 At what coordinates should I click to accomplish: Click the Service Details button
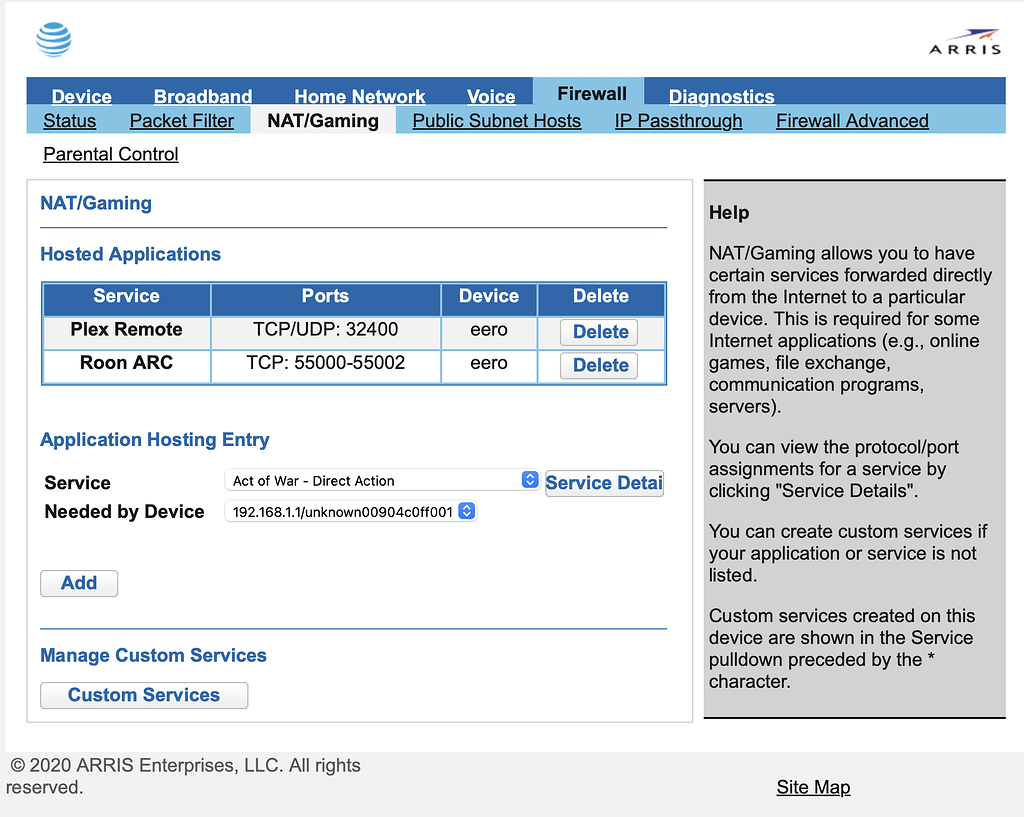tap(604, 483)
